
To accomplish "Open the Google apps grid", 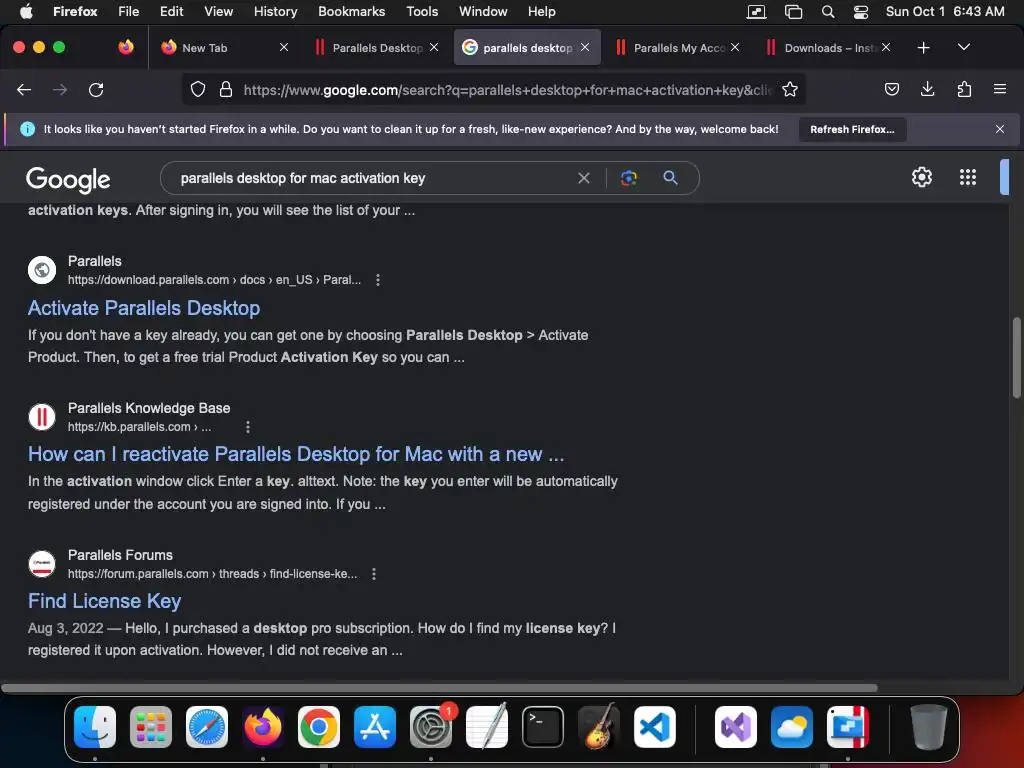I will click(x=968, y=177).
